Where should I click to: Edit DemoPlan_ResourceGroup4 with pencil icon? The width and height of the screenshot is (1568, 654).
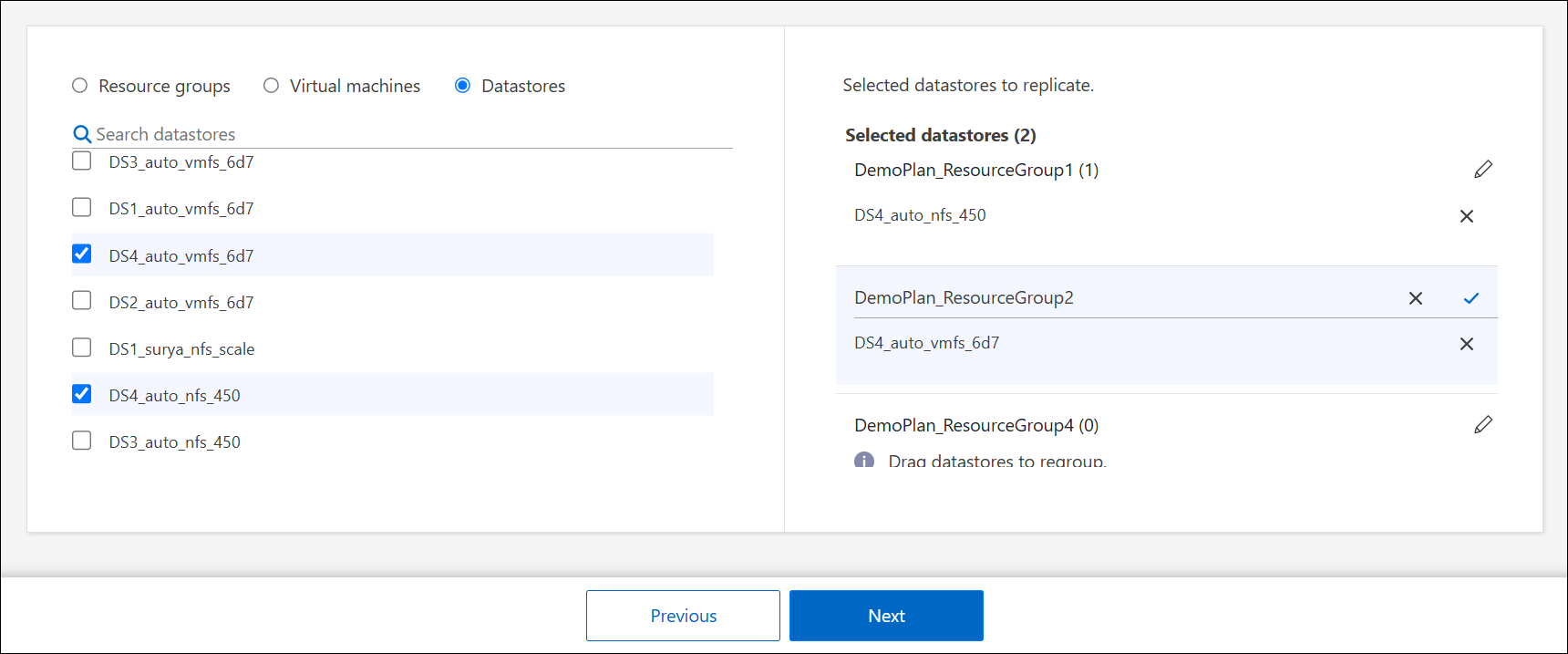click(1482, 425)
